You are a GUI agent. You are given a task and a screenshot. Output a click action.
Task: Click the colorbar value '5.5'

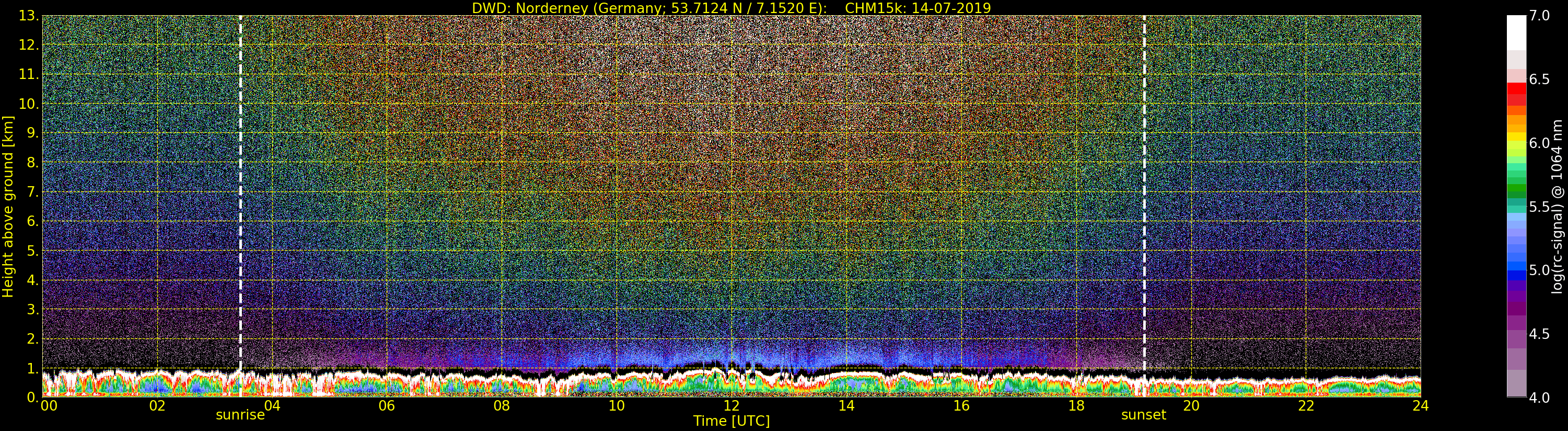pos(1539,207)
